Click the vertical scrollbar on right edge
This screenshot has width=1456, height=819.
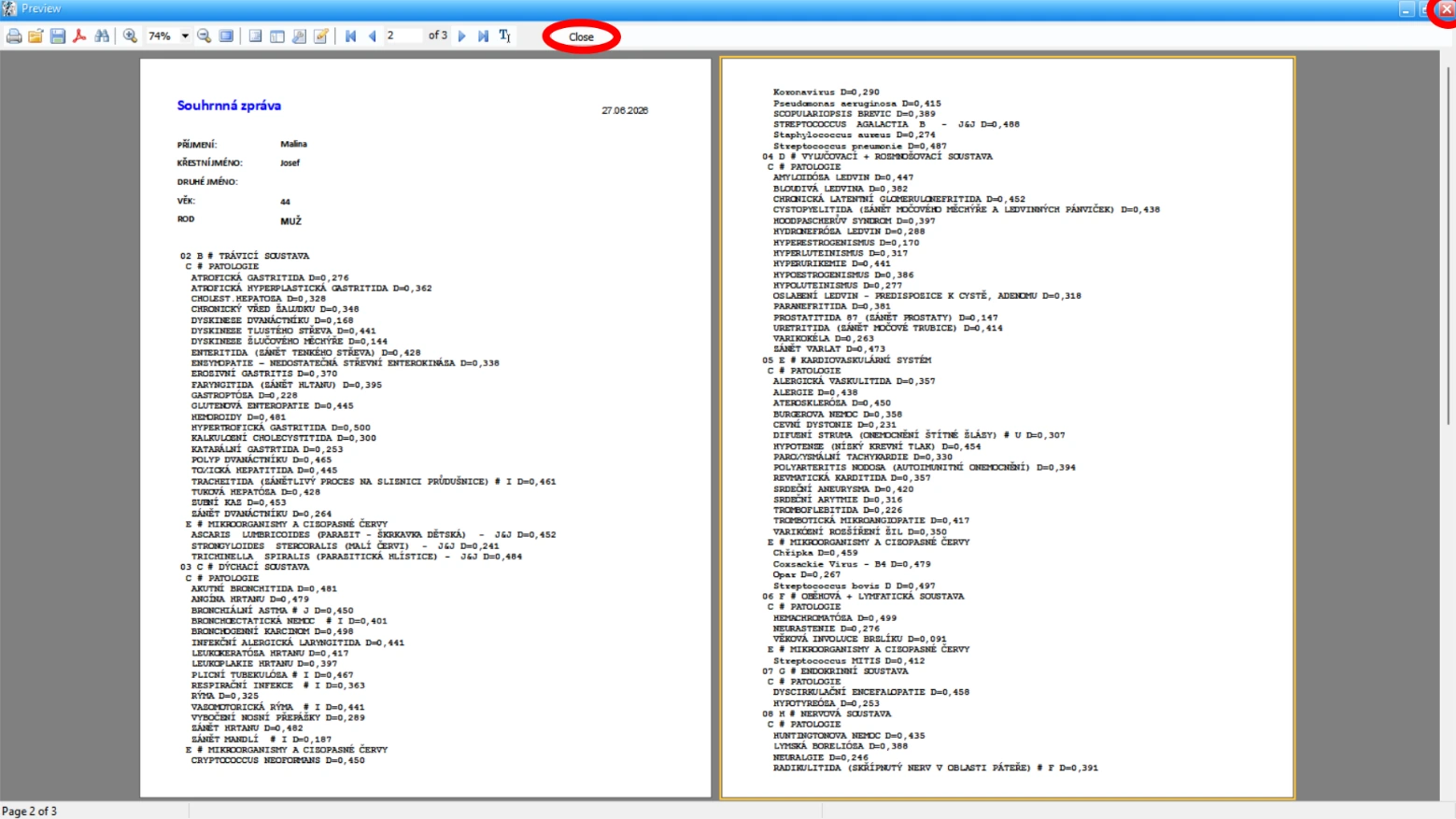pos(1448,425)
